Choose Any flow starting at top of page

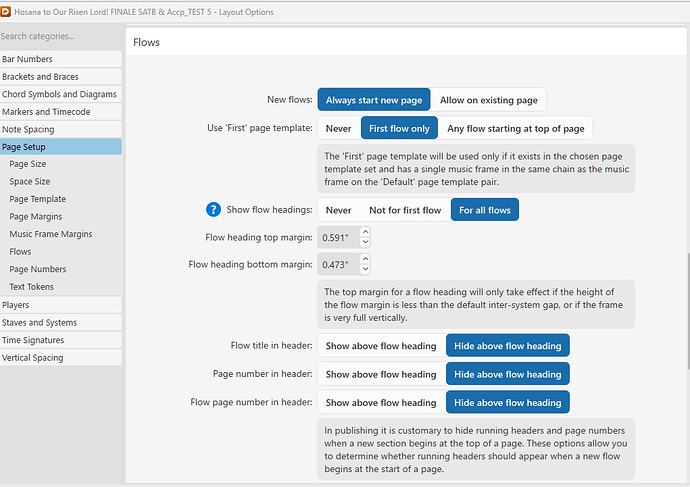pyautogui.click(x=515, y=128)
